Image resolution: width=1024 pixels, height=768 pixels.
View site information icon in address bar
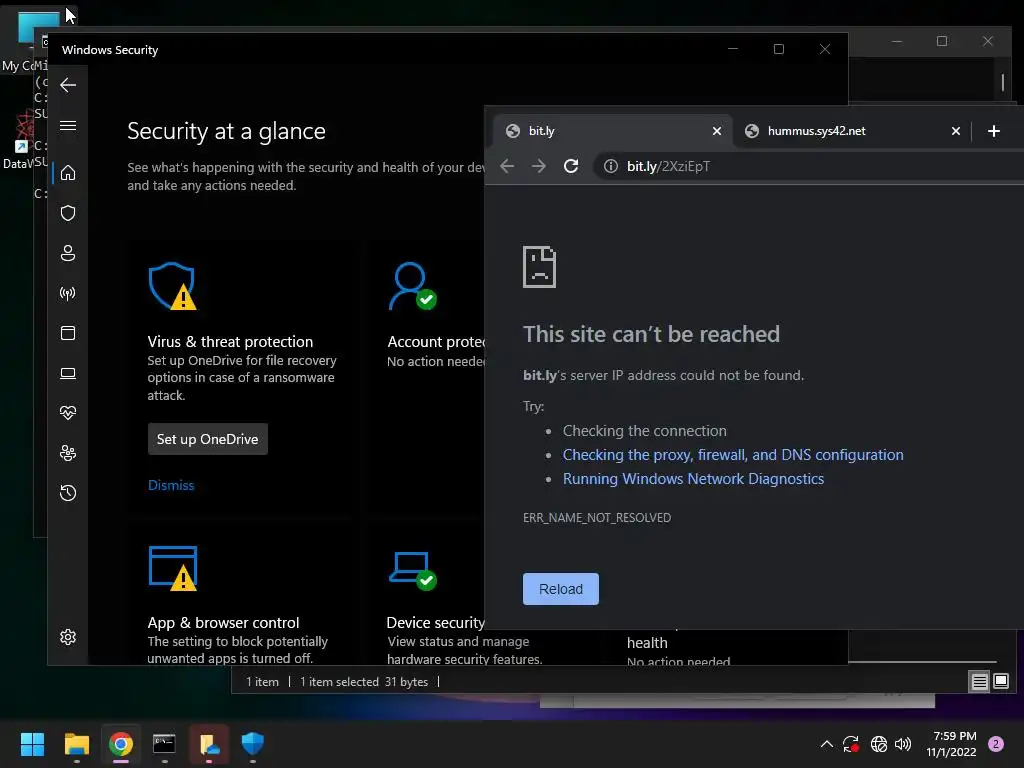611,166
